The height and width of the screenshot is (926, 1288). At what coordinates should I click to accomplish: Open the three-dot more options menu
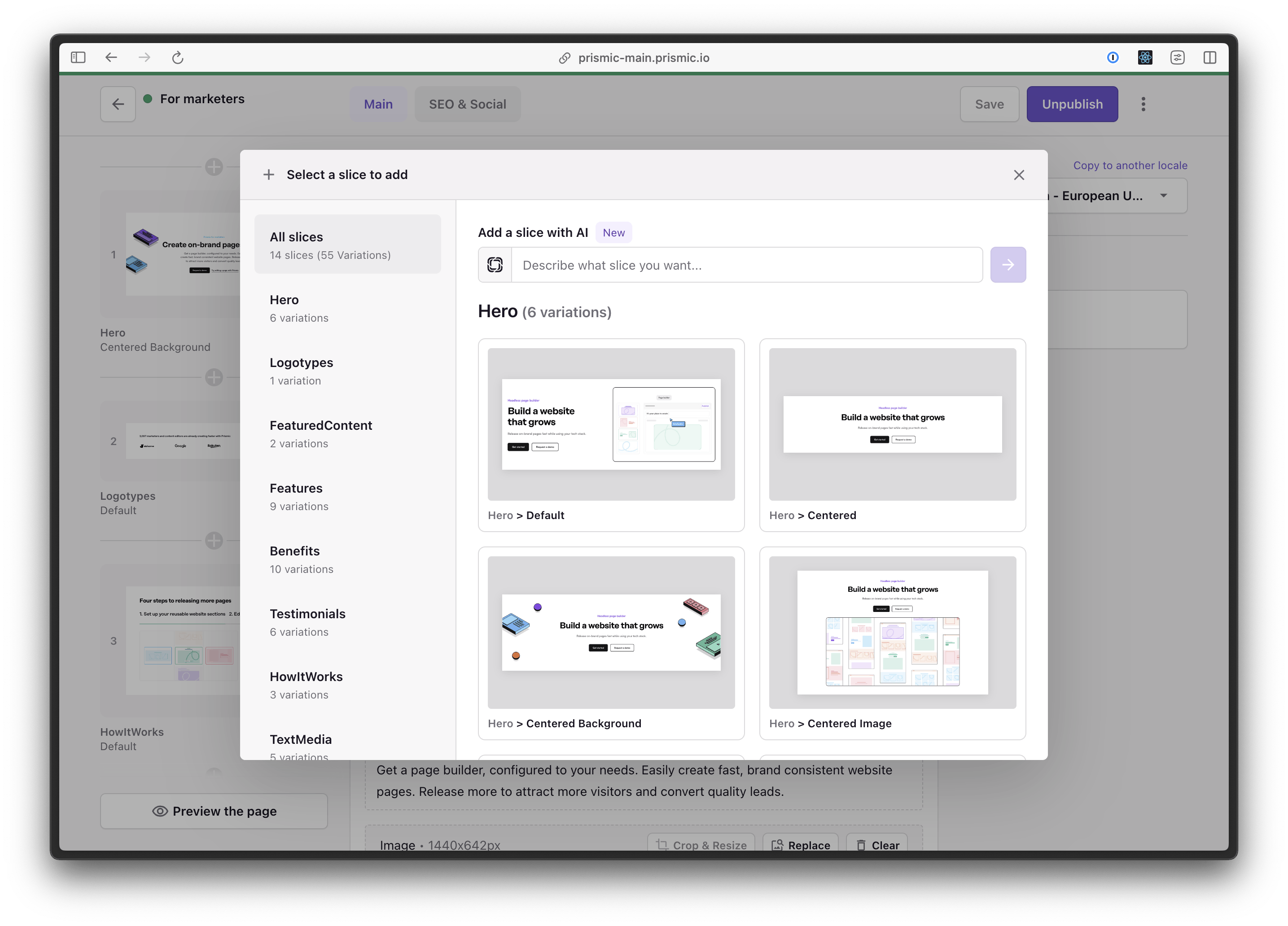(x=1143, y=105)
